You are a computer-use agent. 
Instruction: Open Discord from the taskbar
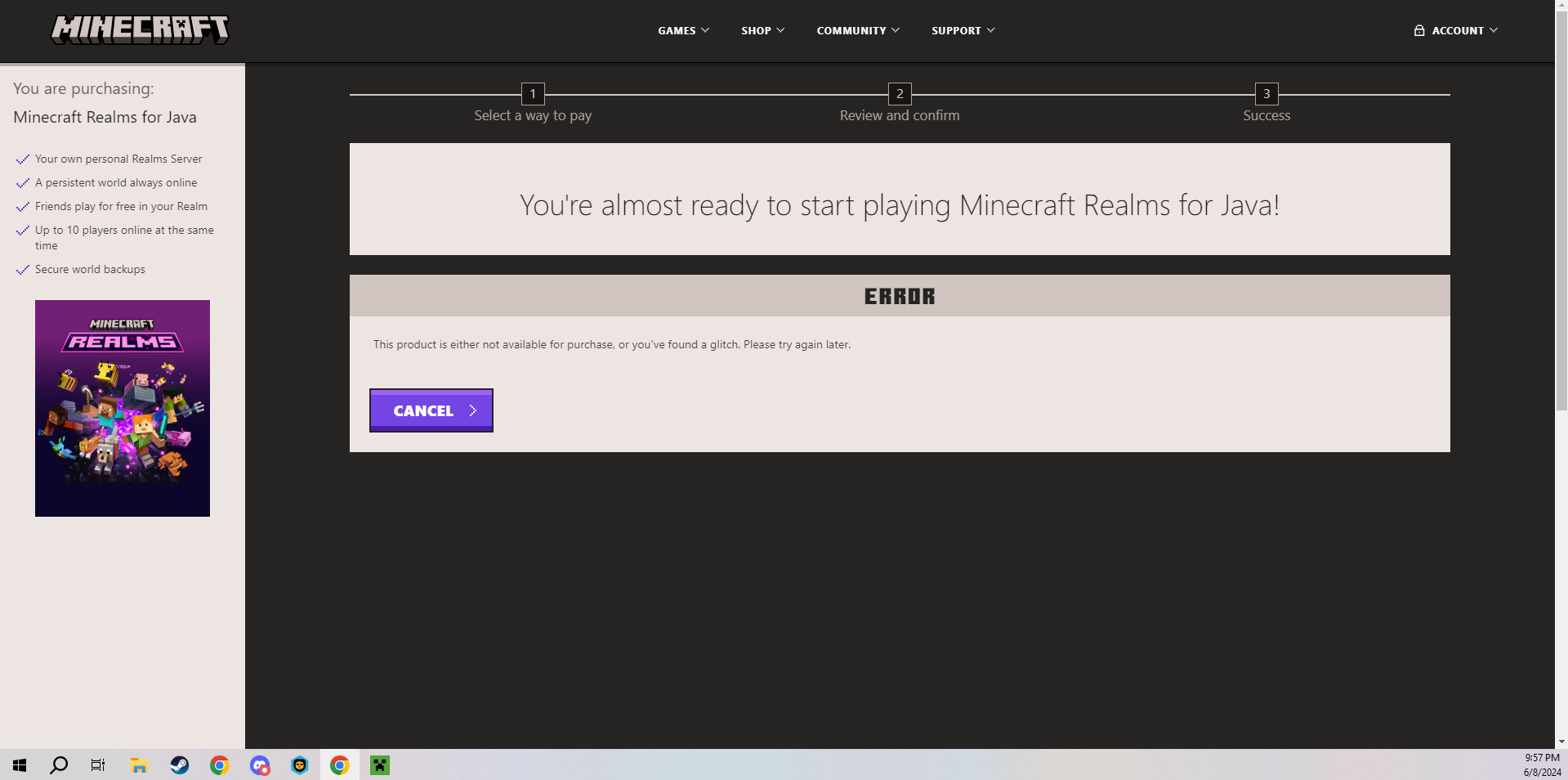coord(260,765)
